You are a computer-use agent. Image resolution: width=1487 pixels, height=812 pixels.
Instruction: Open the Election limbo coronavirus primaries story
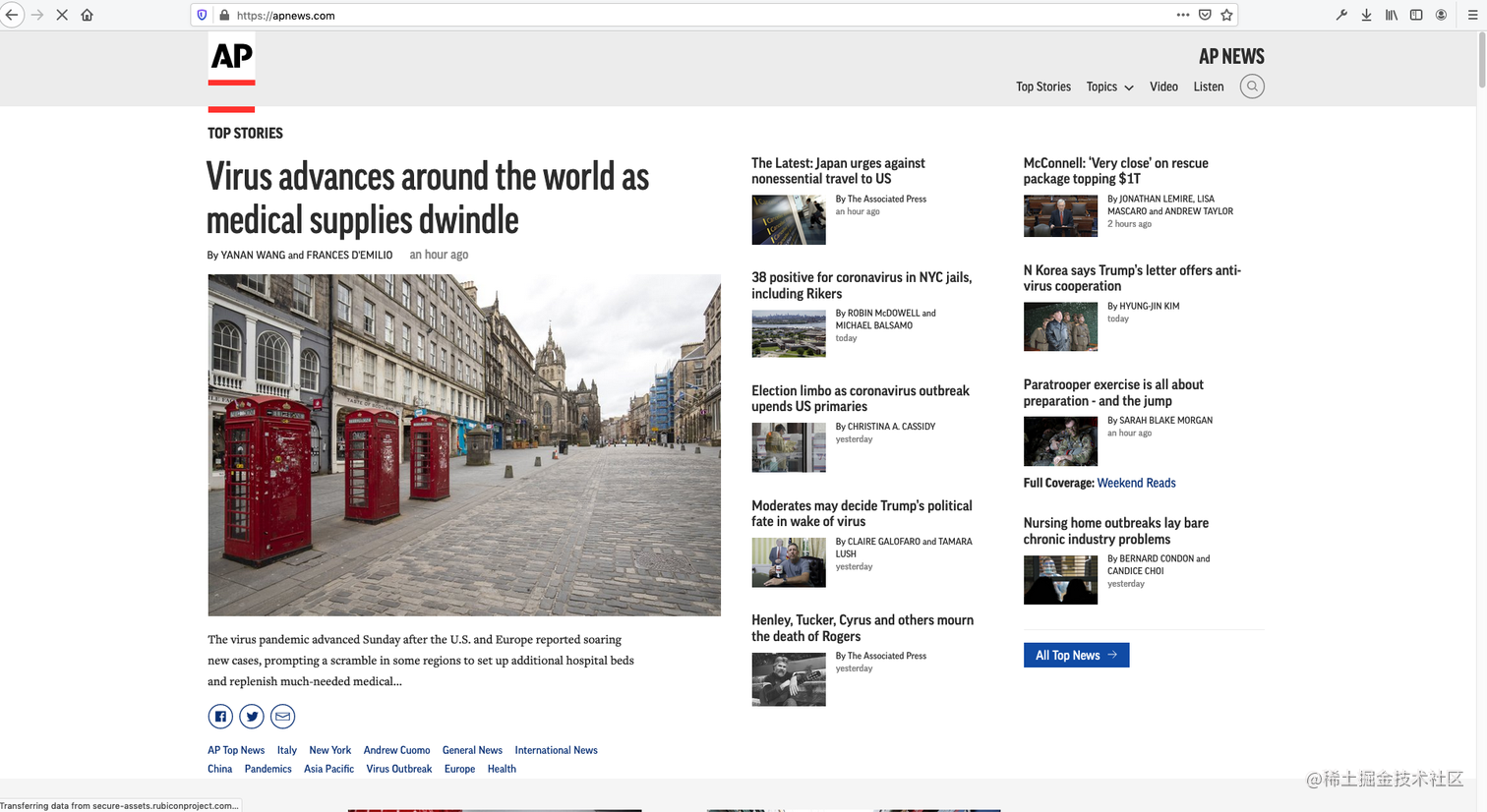pos(861,398)
